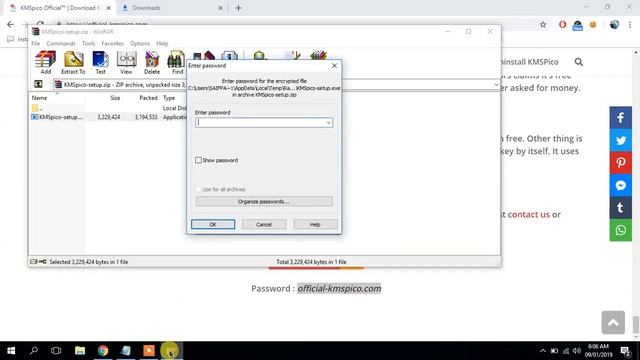Click the uninstall KMSPico nav link
This screenshot has height=360, width=640.
[528, 62]
